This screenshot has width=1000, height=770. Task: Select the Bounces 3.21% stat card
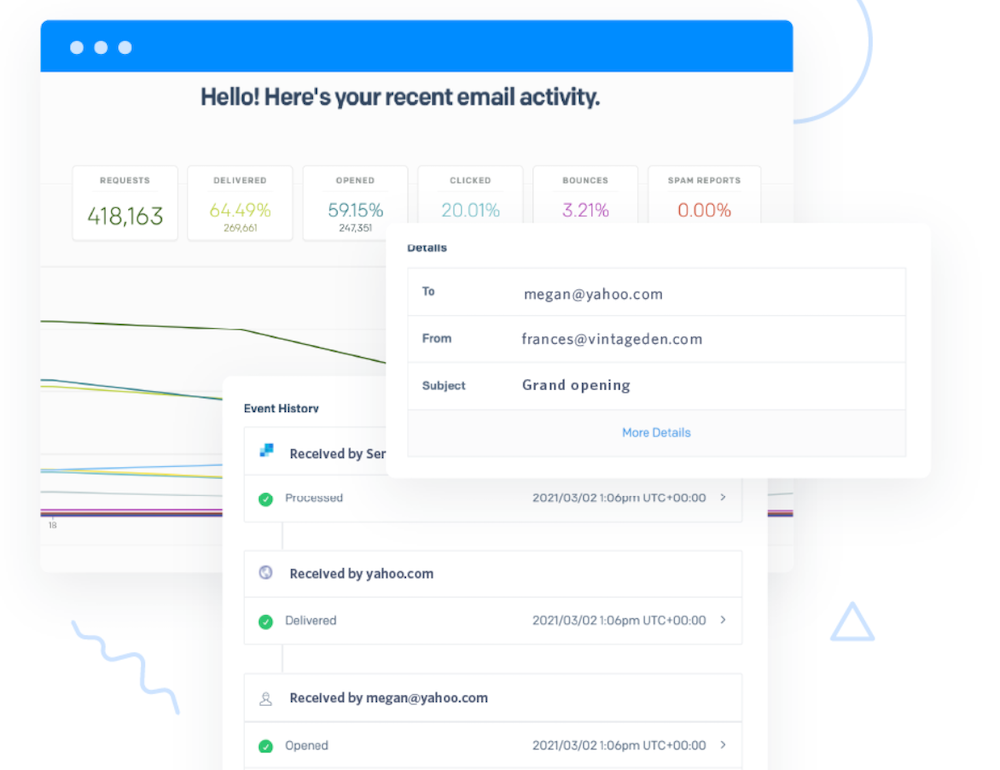585,195
